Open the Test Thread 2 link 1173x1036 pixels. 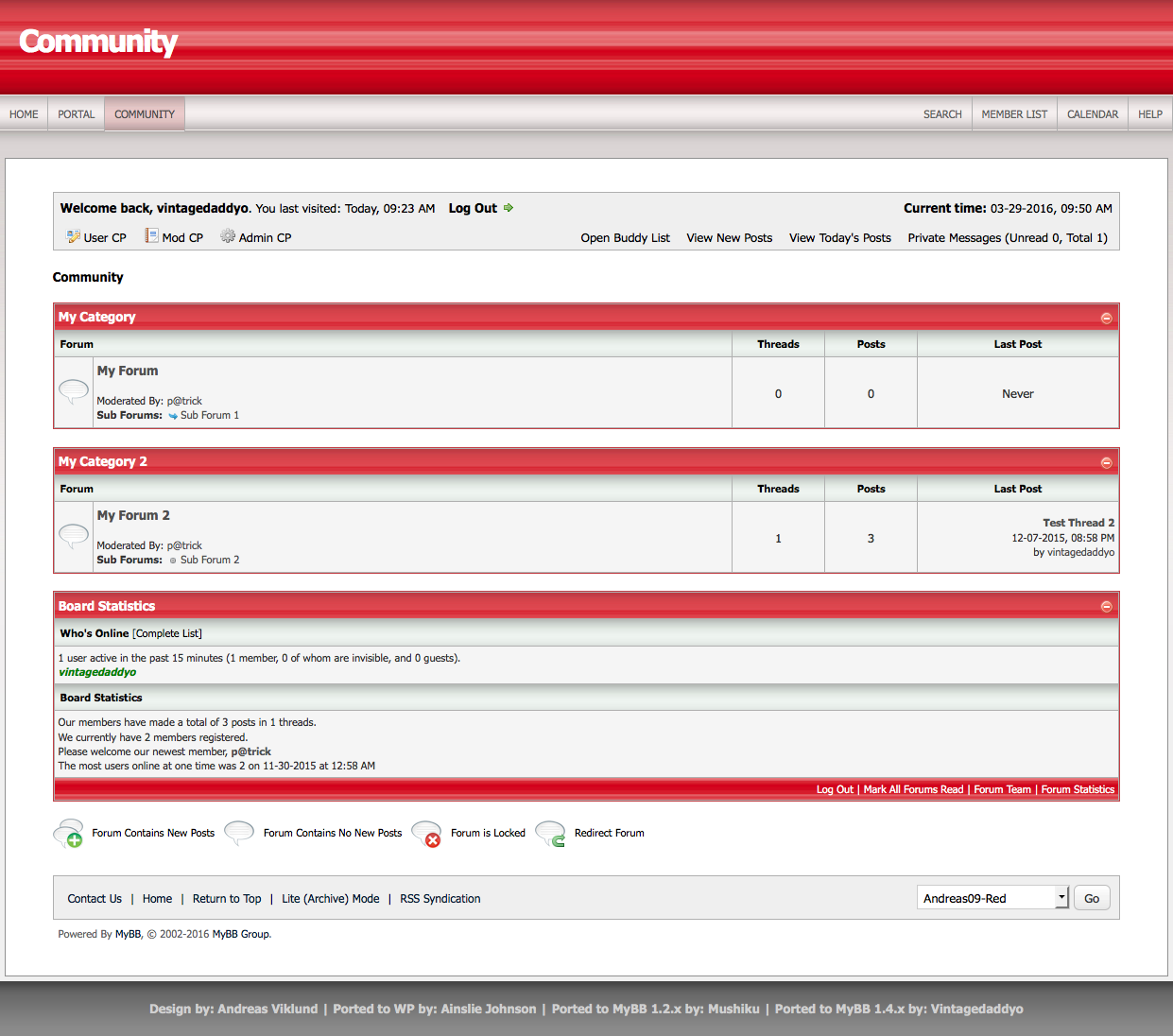1078,523
